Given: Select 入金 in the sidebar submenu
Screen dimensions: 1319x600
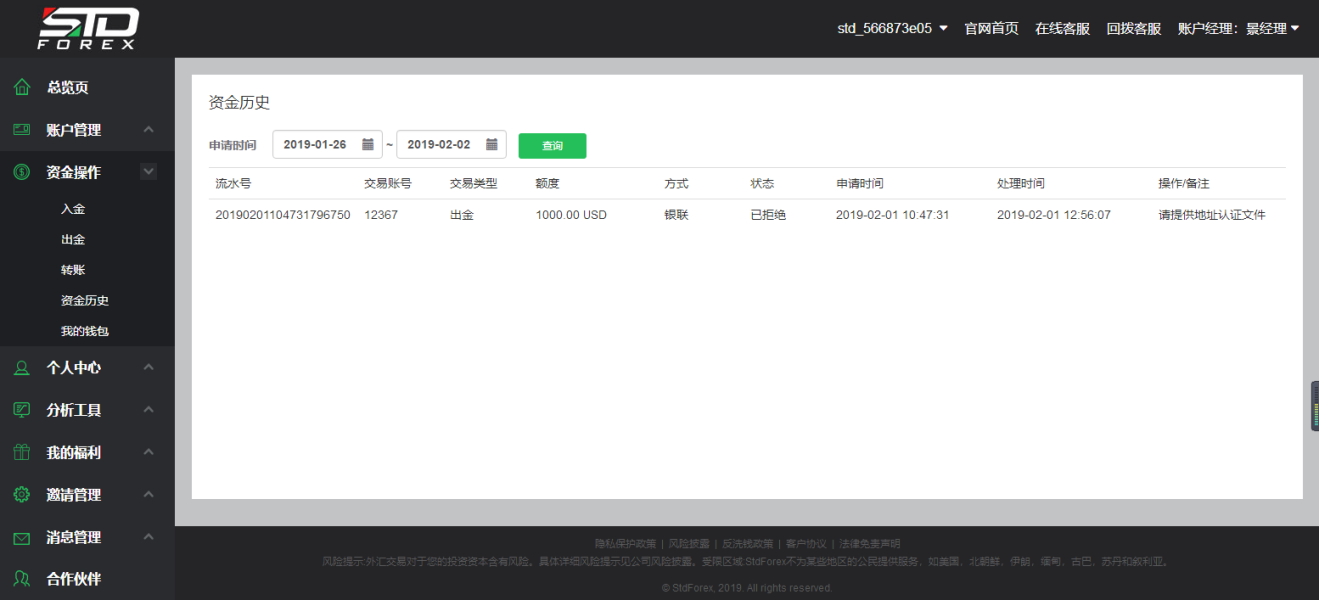Looking at the screenshot, I should (x=73, y=209).
